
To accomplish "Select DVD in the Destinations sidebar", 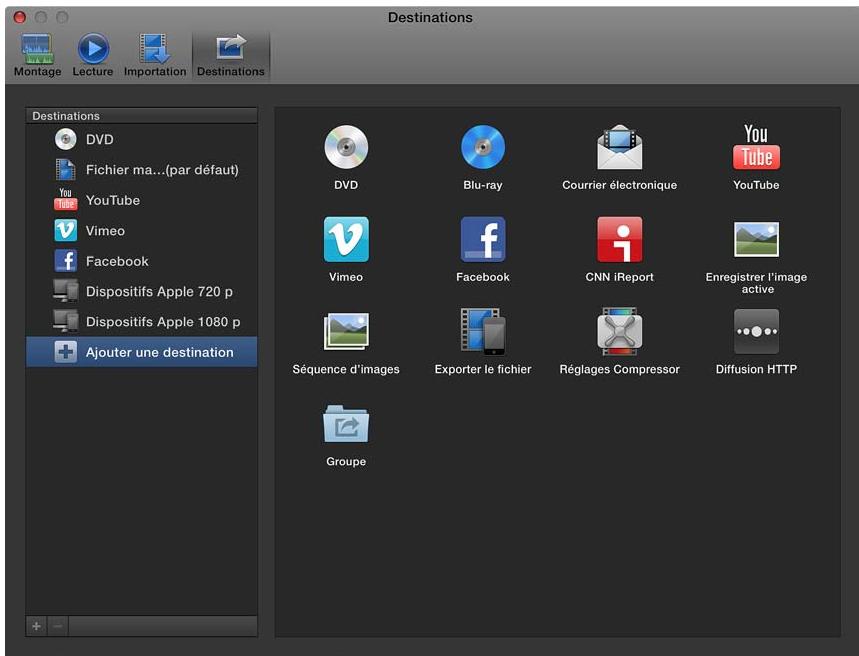I will (x=141, y=139).
